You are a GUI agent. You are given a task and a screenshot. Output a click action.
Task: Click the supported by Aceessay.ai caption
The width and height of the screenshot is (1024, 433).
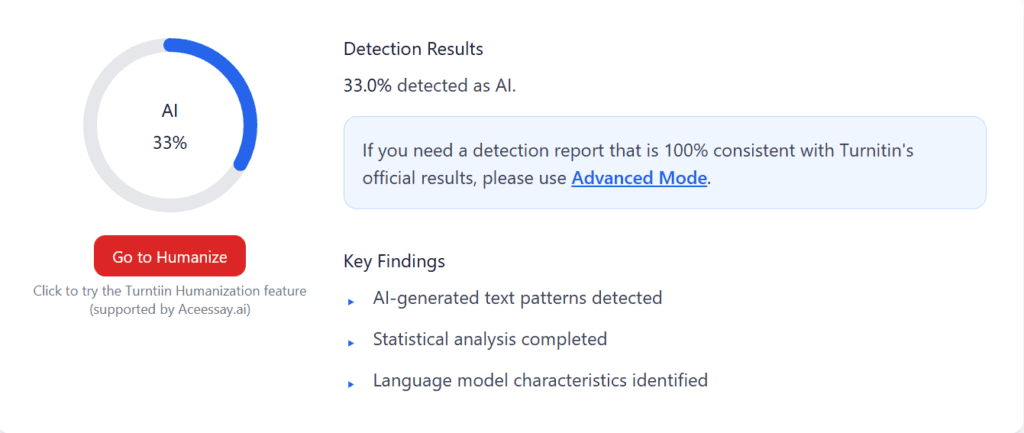click(x=169, y=309)
